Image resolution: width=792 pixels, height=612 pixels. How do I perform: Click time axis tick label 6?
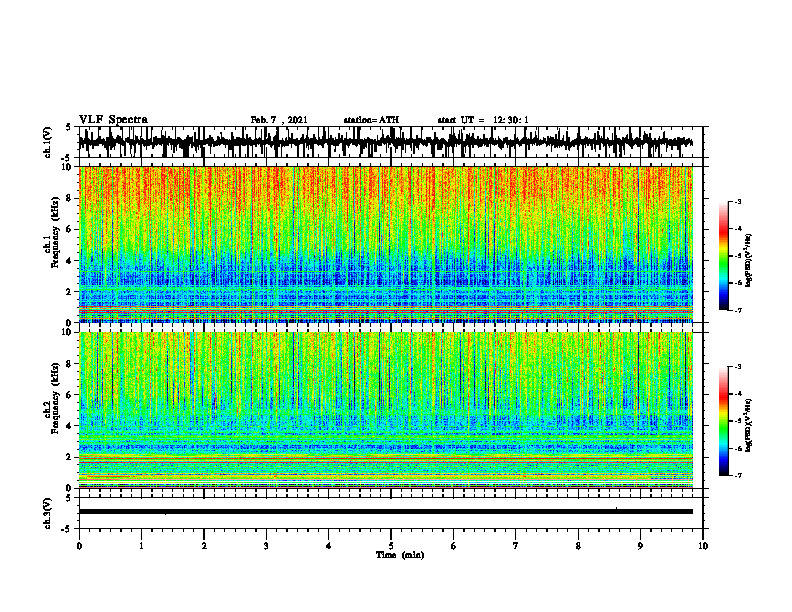click(454, 546)
